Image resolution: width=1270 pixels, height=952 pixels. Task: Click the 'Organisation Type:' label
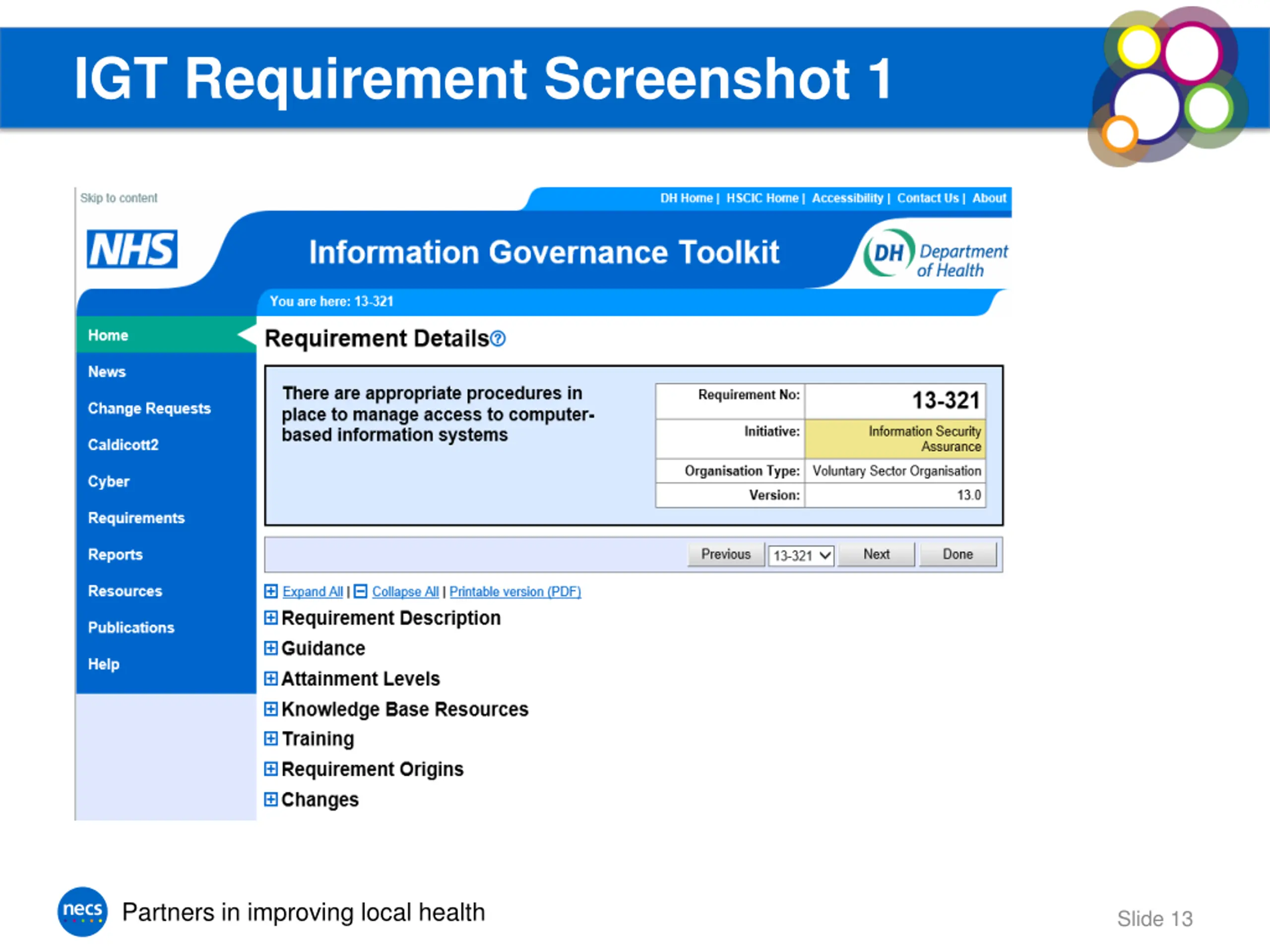tap(742, 471)
